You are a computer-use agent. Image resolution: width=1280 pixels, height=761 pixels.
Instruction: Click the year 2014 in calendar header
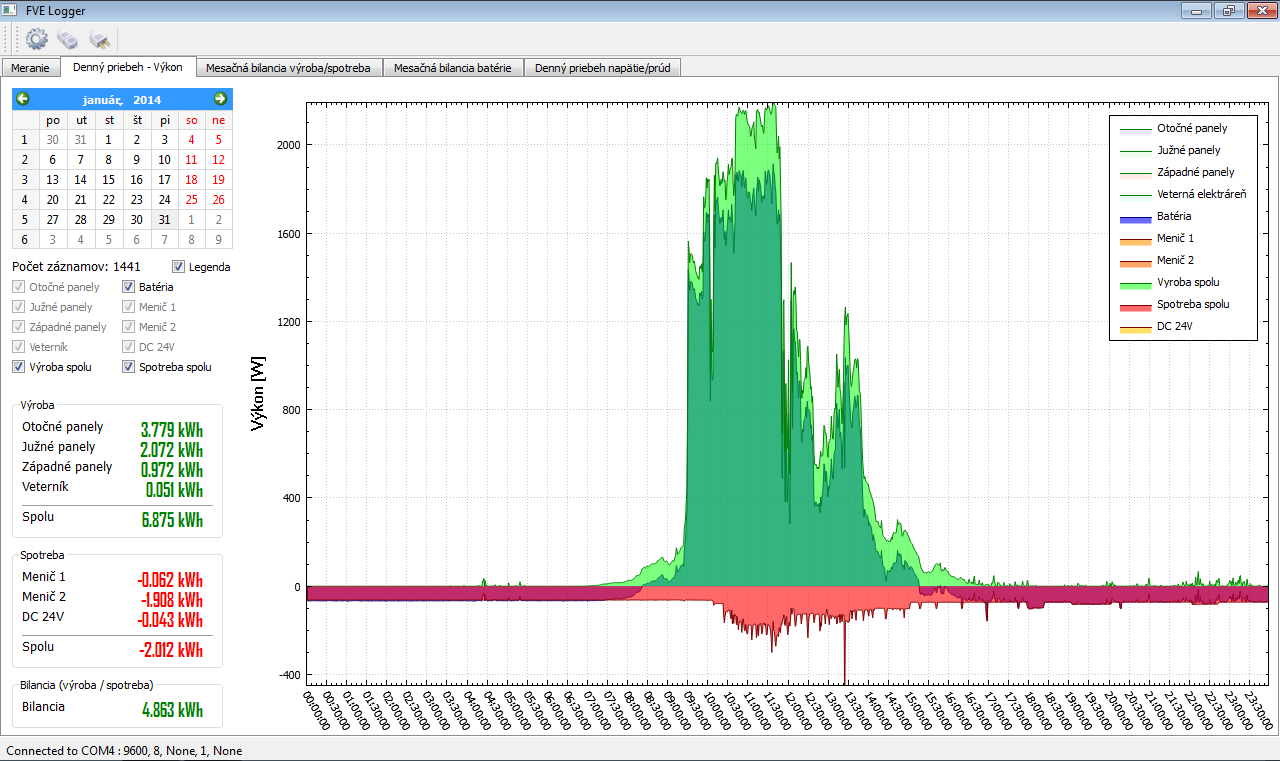147,100
